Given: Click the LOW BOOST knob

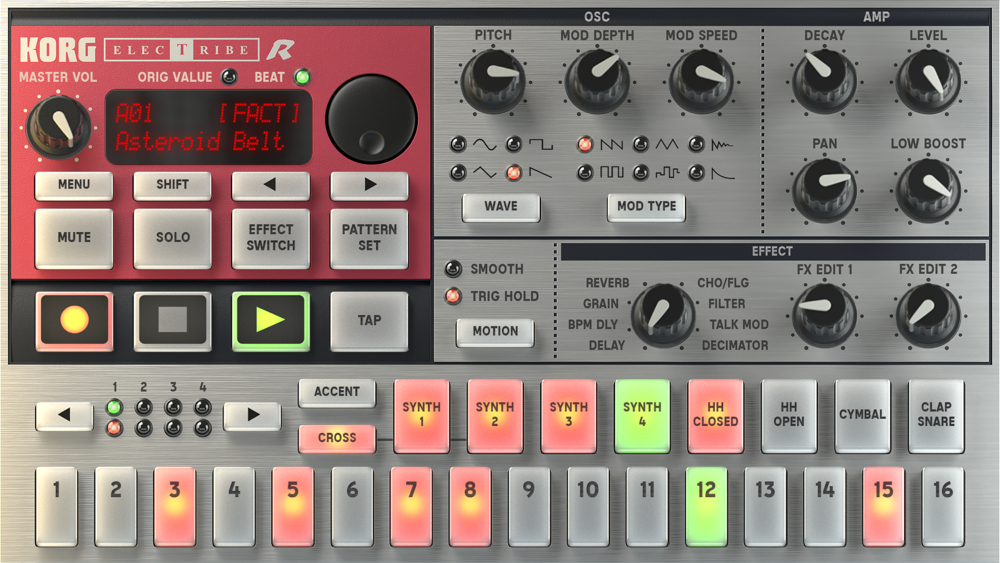Looking at the screenshot, I should (928, 190).
